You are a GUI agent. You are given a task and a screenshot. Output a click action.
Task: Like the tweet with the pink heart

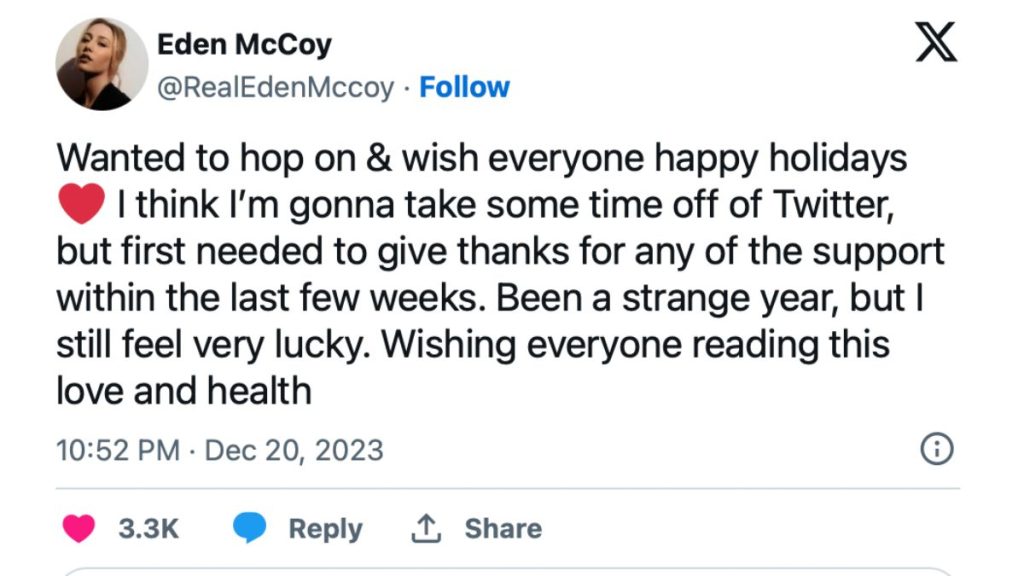pyautogui.click(x=80, y=528)
